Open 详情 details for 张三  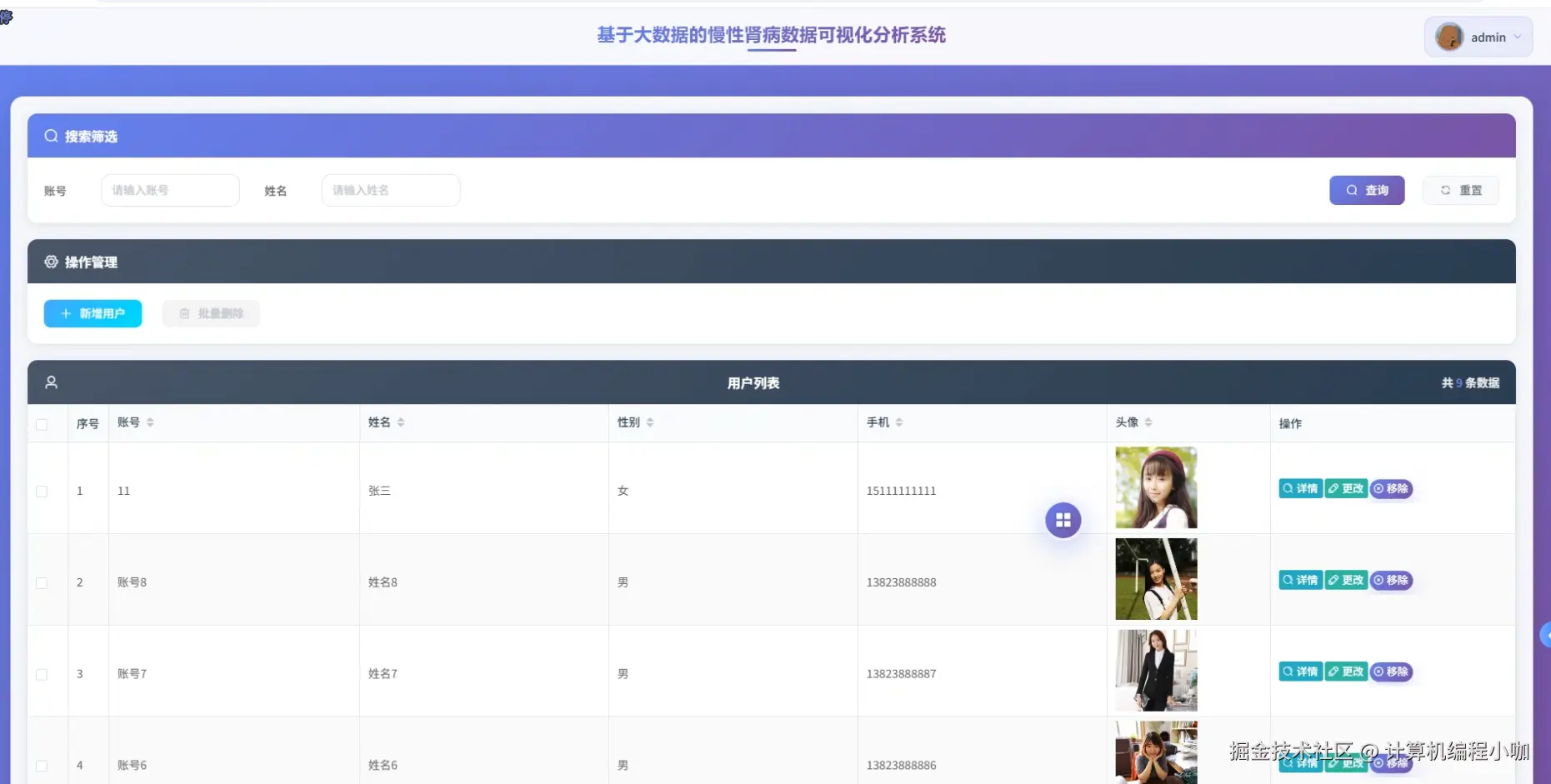coord(1301,489)
